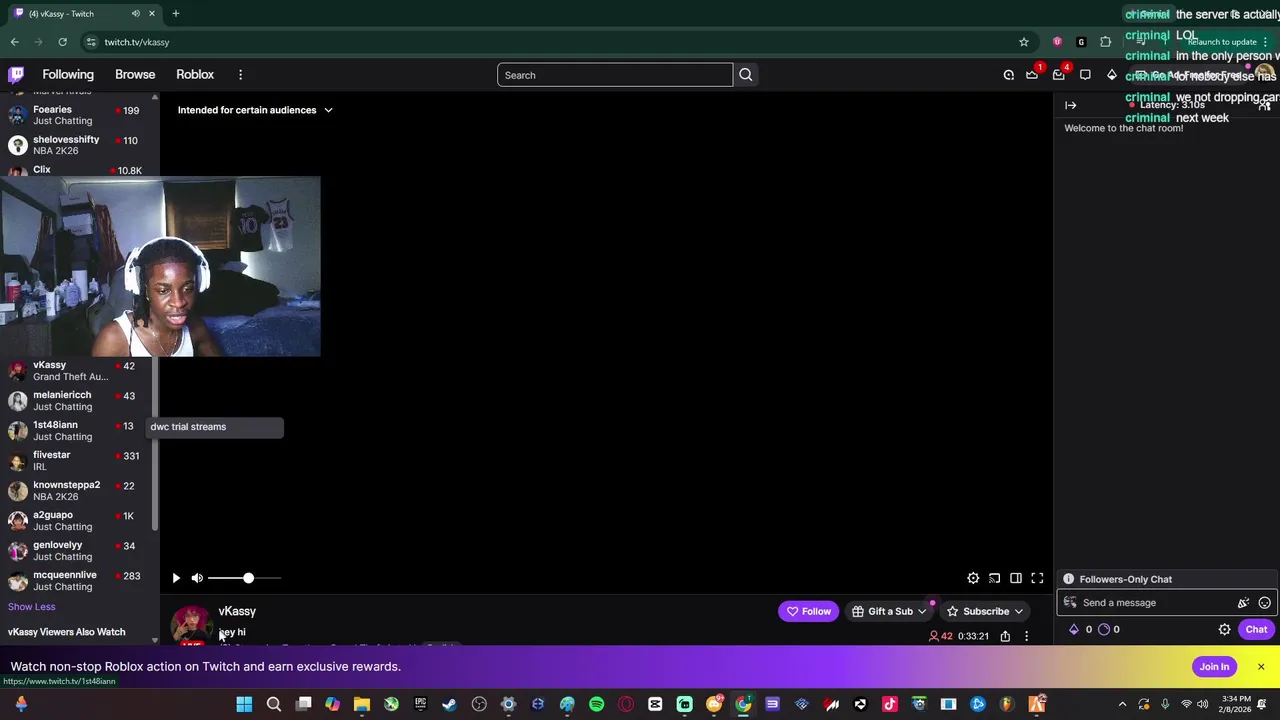Send with the Chat button
The image size is (1280, 720).
(x=1256, y=630)
